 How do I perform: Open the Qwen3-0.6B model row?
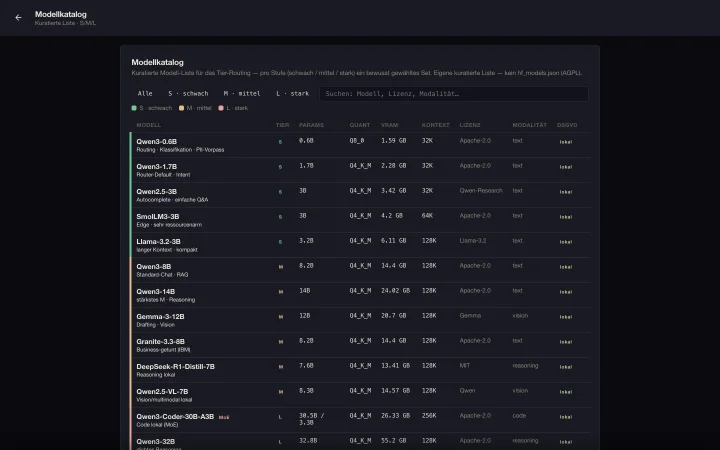click(x=360, y=145)
